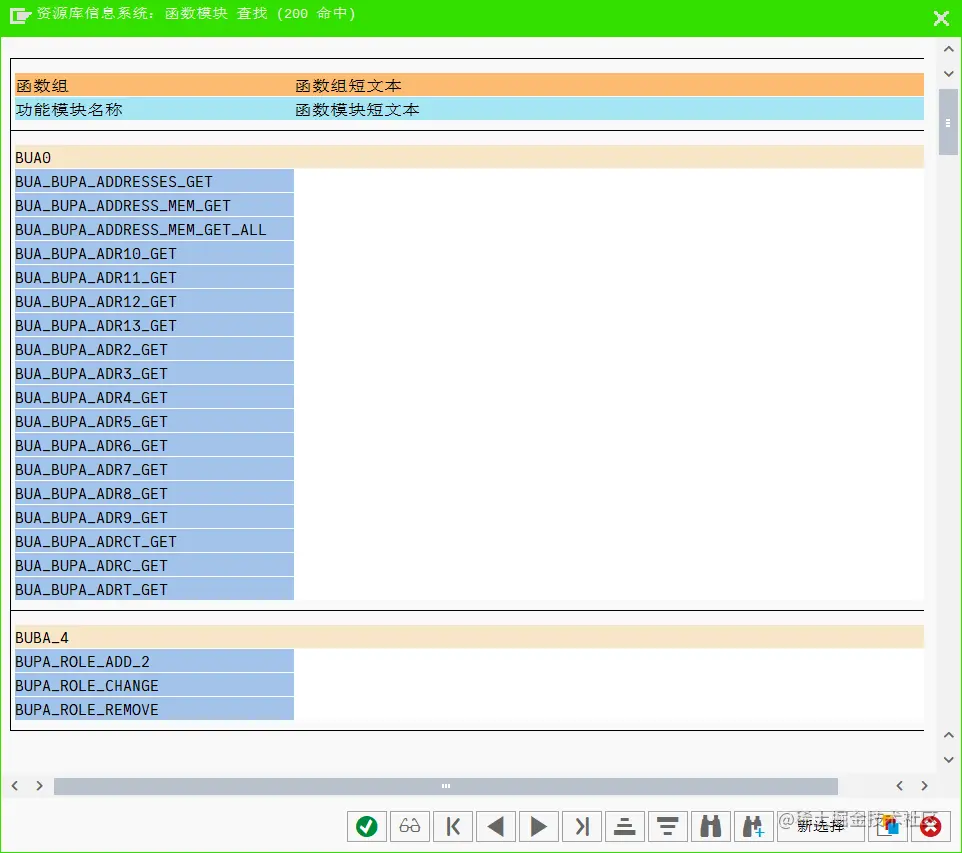Go to previous page arrow

coord(496,827)
